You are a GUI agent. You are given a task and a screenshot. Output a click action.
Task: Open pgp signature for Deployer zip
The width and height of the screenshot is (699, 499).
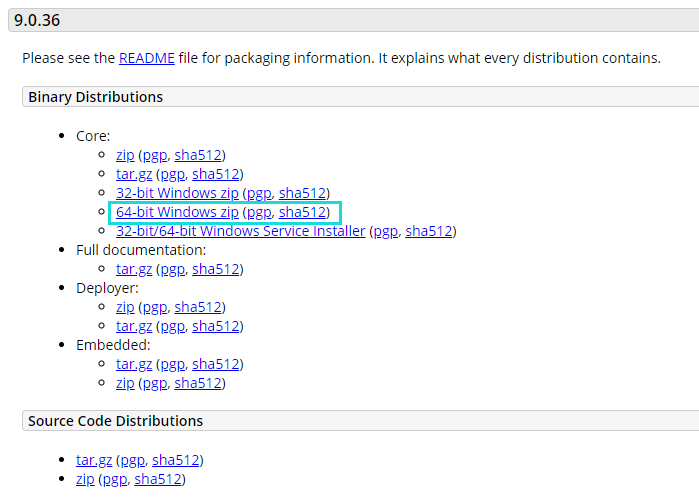pyautogui.click(x=155, y=307)
